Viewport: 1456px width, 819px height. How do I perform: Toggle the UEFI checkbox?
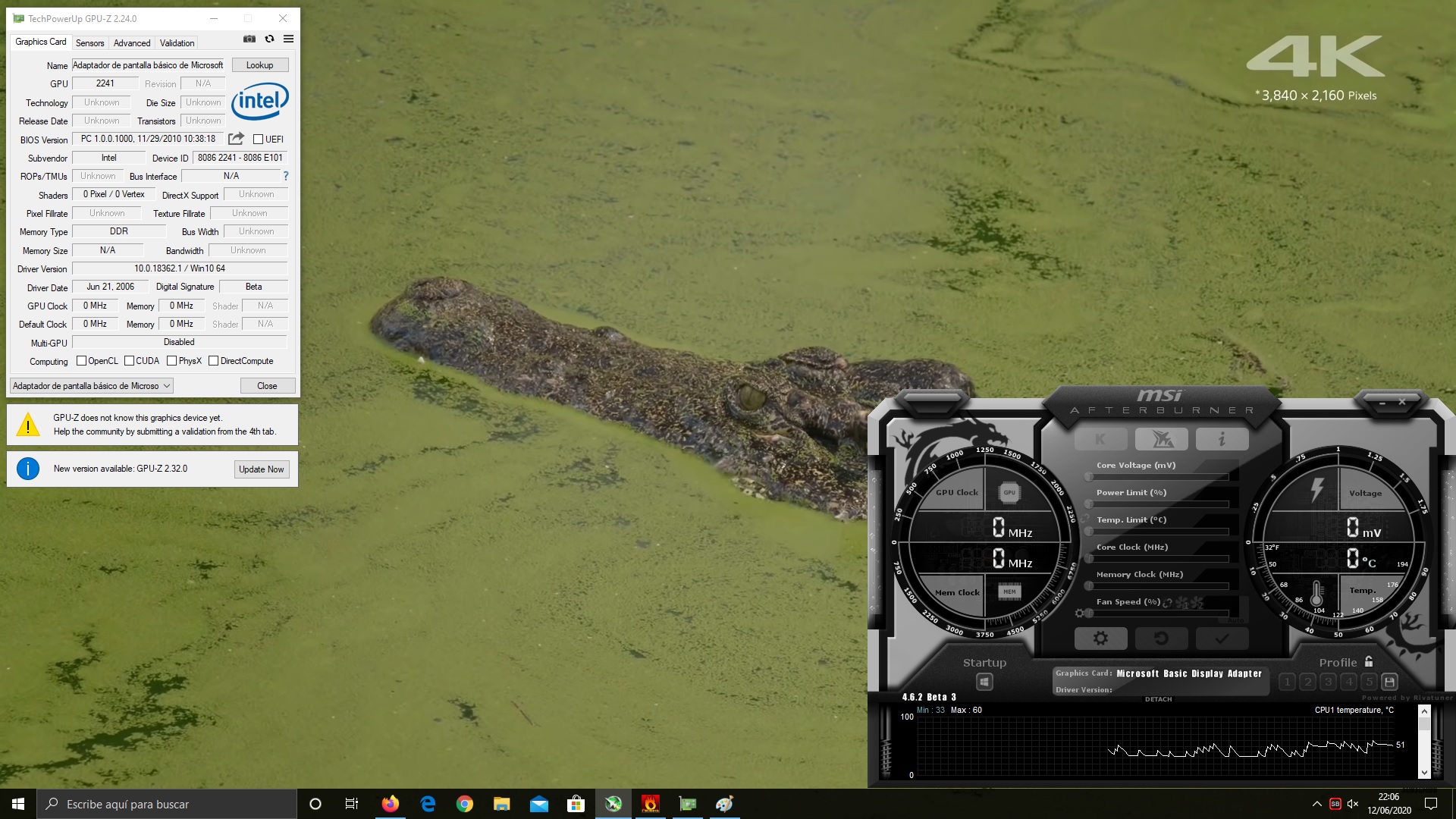click(x=259, y=140)
